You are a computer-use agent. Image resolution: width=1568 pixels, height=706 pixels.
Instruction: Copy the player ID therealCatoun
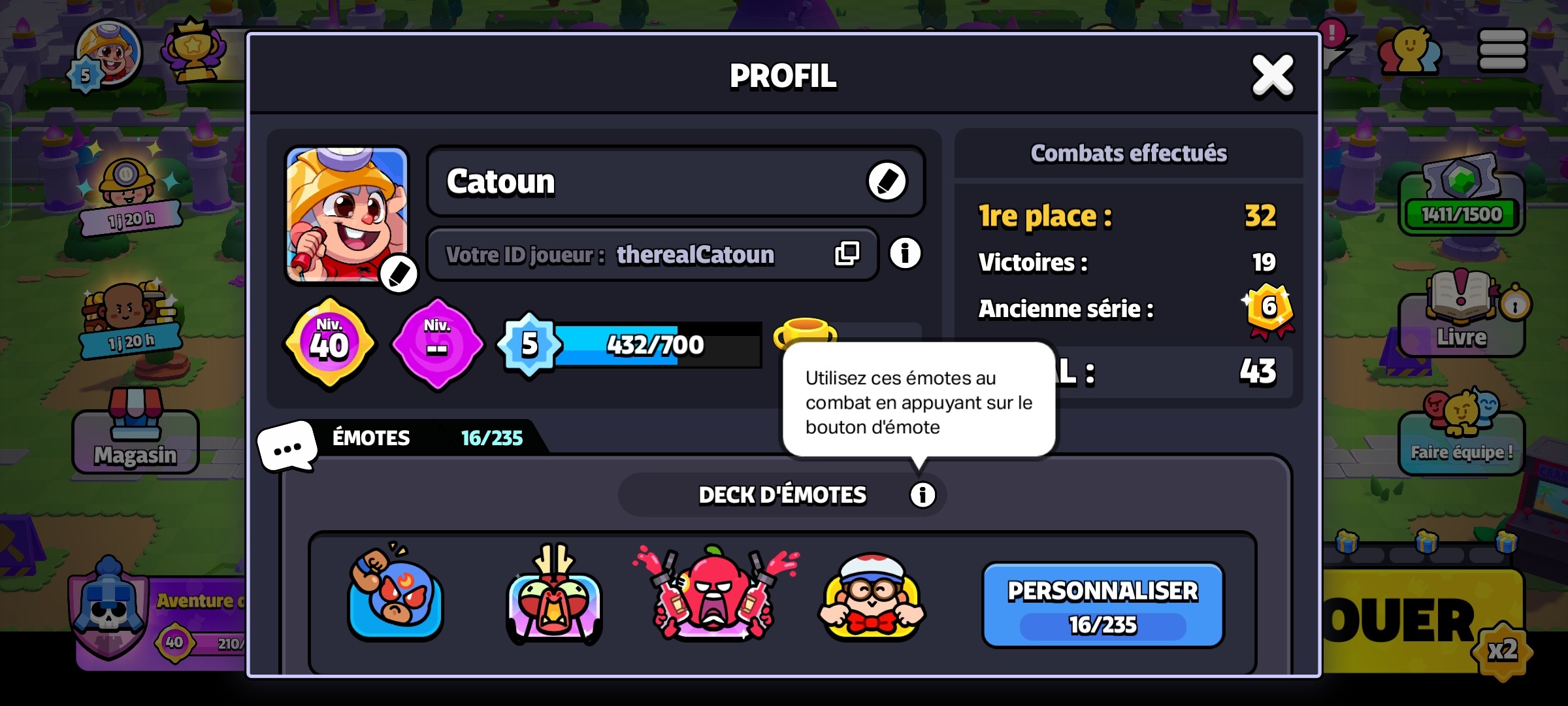point(847,254)
